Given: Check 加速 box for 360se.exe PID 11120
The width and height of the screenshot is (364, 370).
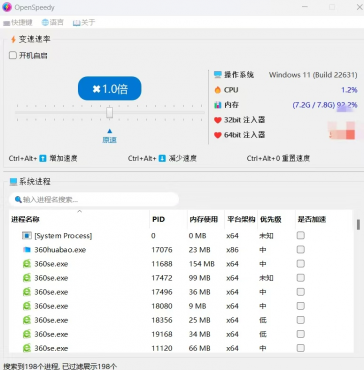Looking at the screenshot, I should [x=301, y=348].
